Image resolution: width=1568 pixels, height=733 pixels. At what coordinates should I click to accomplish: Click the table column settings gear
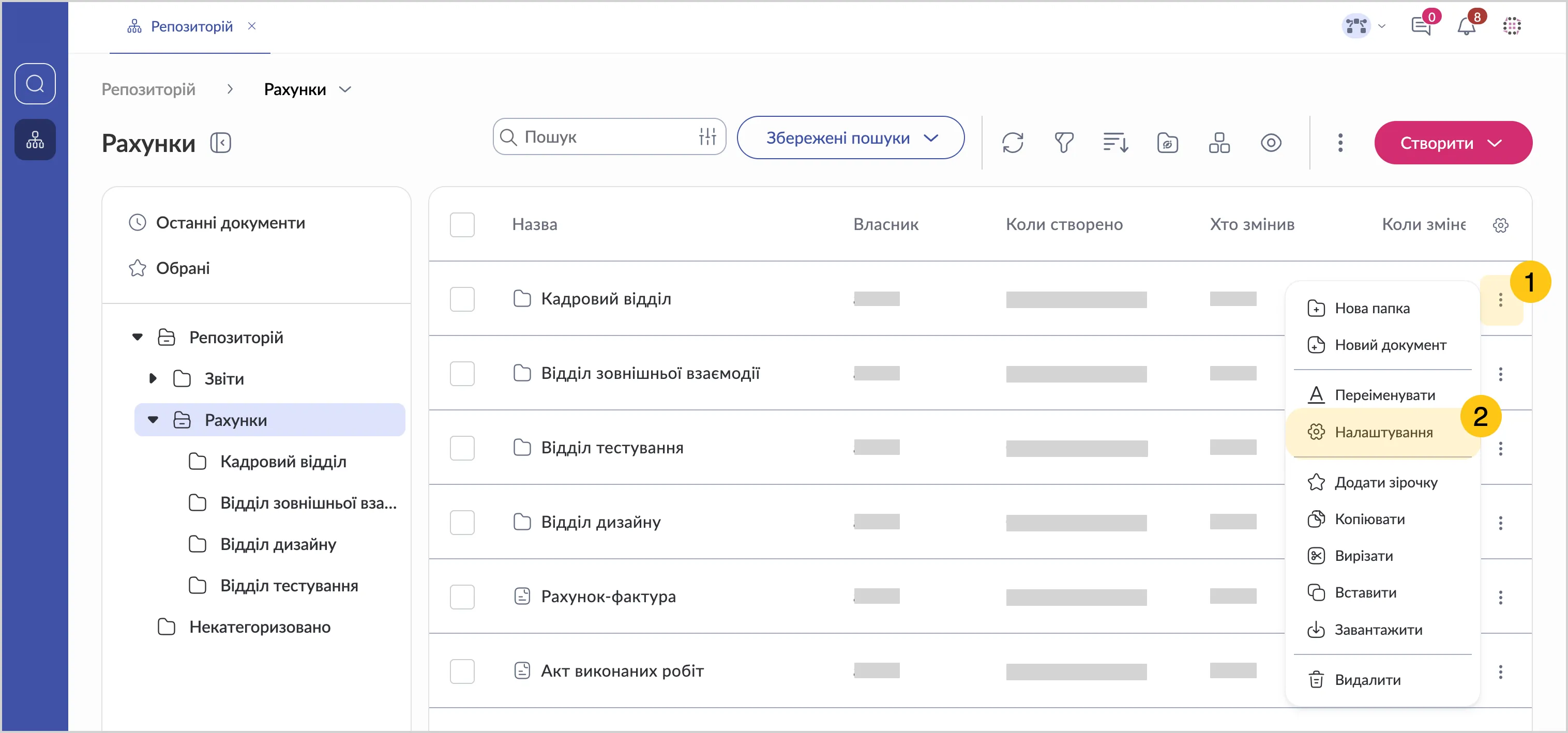coord(1500,225)
